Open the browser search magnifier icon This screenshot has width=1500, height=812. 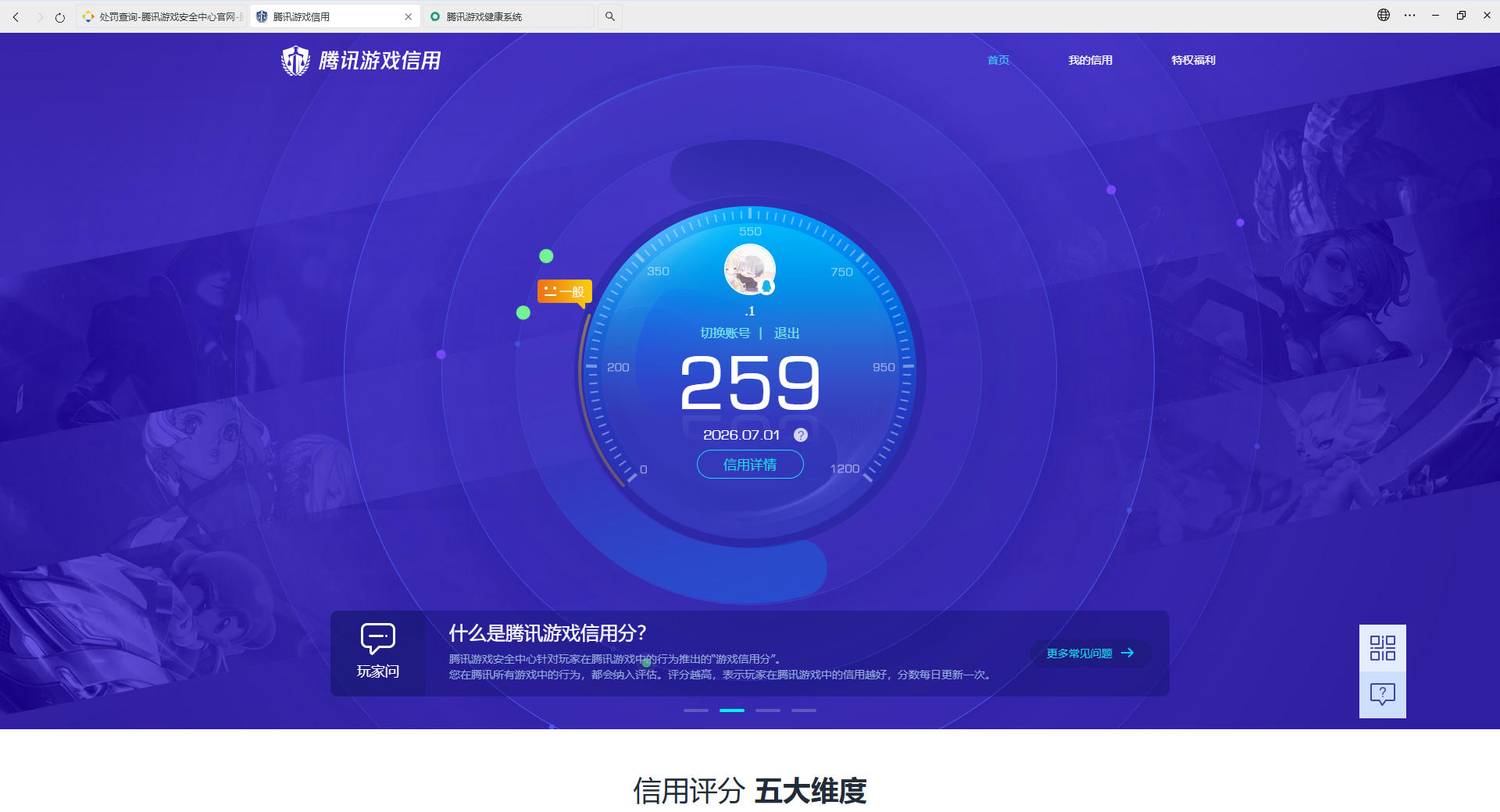[x=610, y=16]
